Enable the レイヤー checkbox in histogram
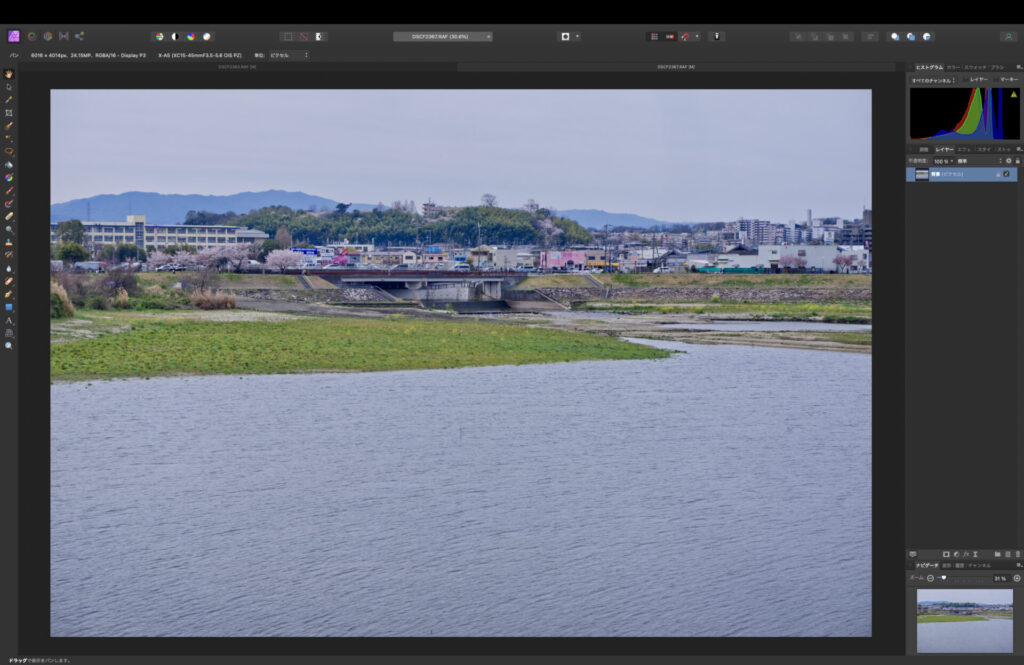The image size is (1024, 665). click(965, 79)
